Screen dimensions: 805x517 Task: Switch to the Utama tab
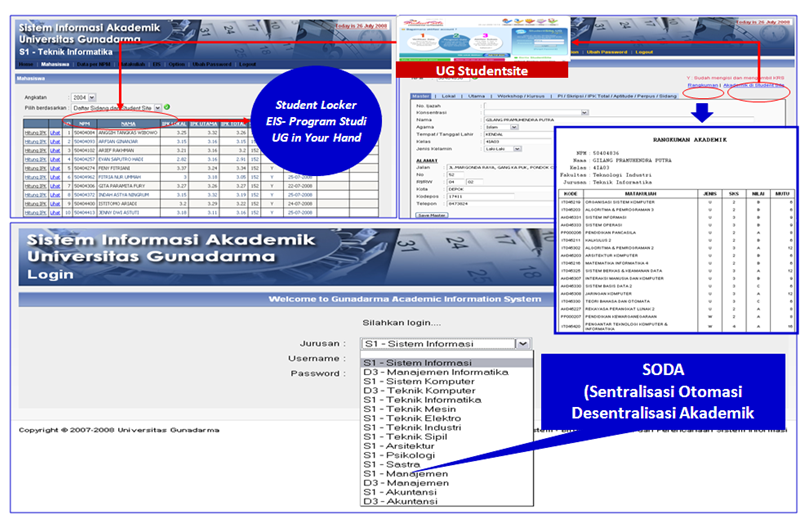[476, 96]
